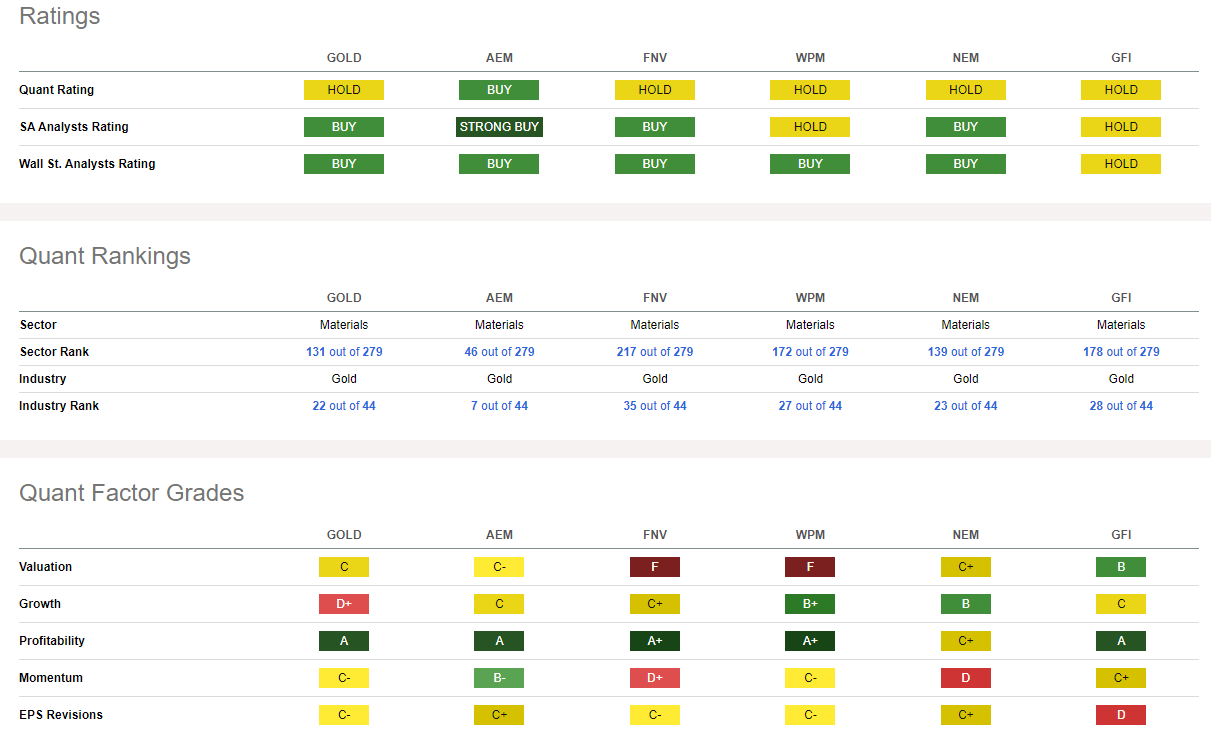Select NEM column header in Ratings table
This screenshot has height=737, width=1211.
[965, 58]
